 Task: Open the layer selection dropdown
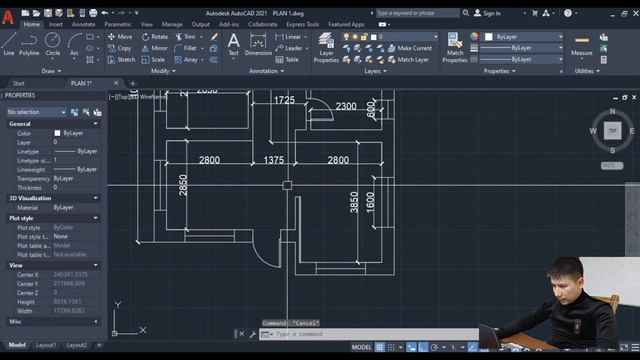(390, 37)
